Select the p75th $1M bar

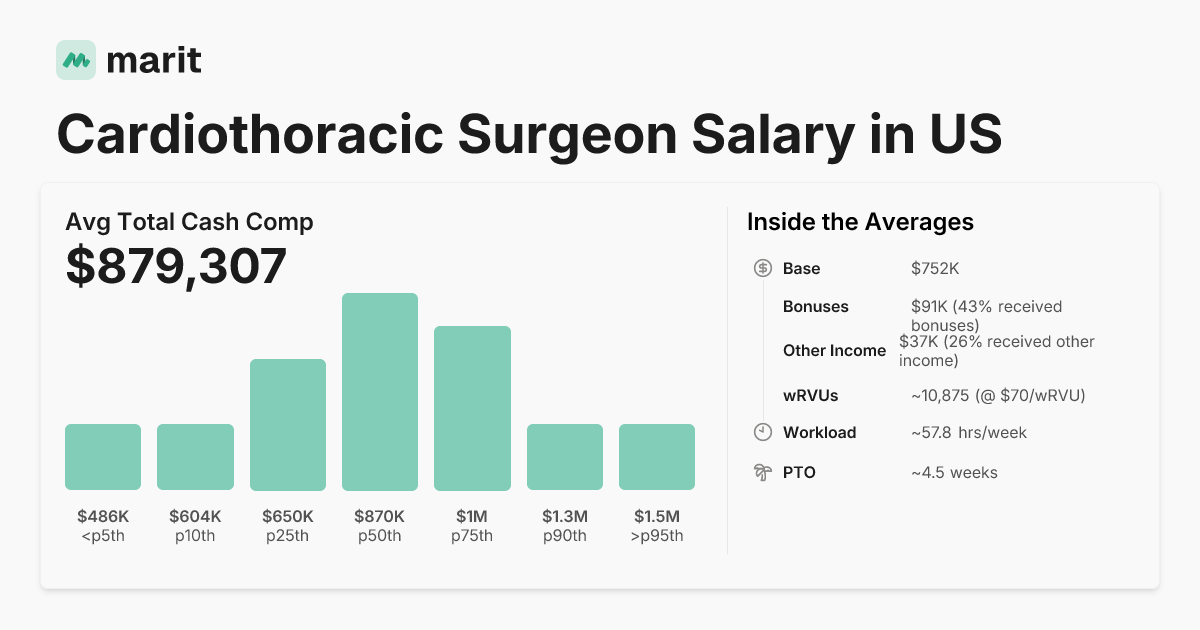tap(472, 408)
